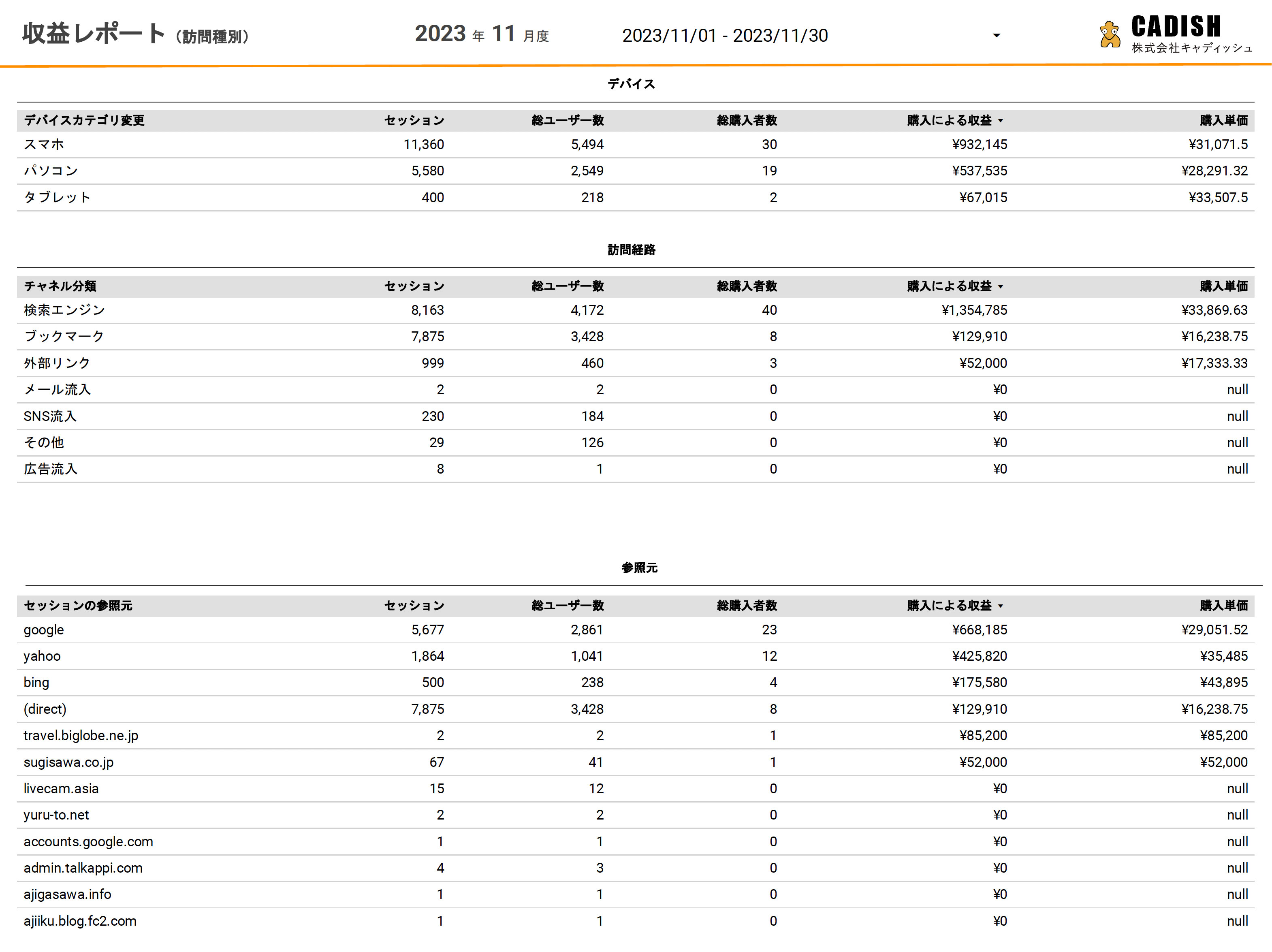
Task: Select the google referrer row
Action: pos(44,629)
